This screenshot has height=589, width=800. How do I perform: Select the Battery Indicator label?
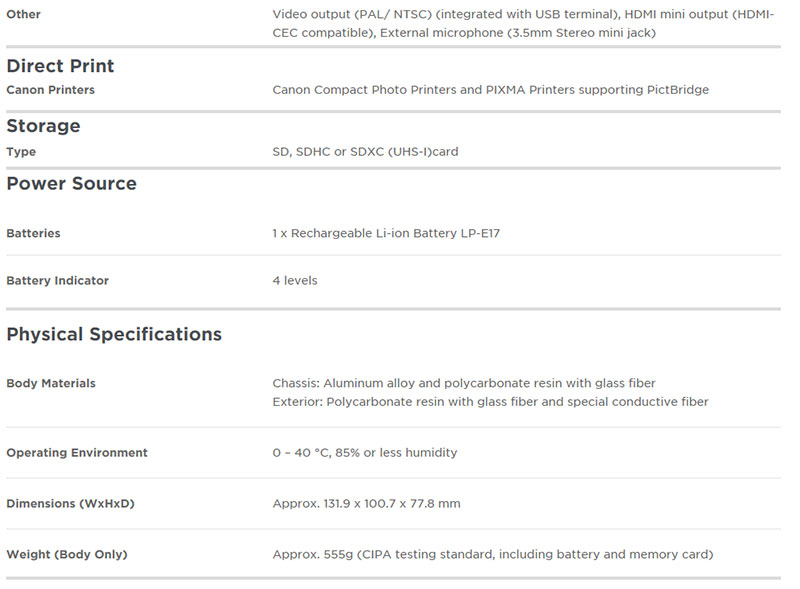point(57,281)
